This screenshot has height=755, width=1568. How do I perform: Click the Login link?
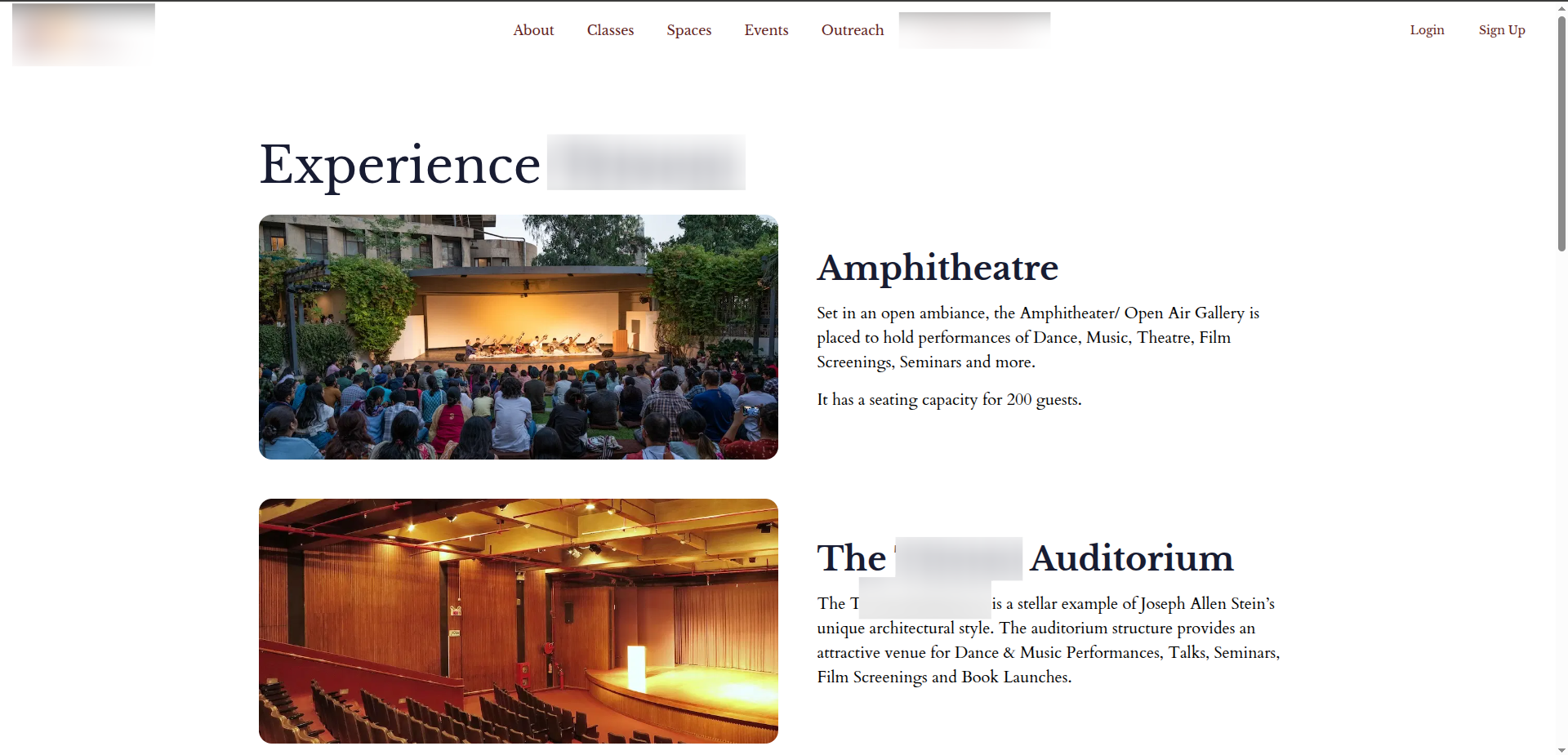[1427, 30]
